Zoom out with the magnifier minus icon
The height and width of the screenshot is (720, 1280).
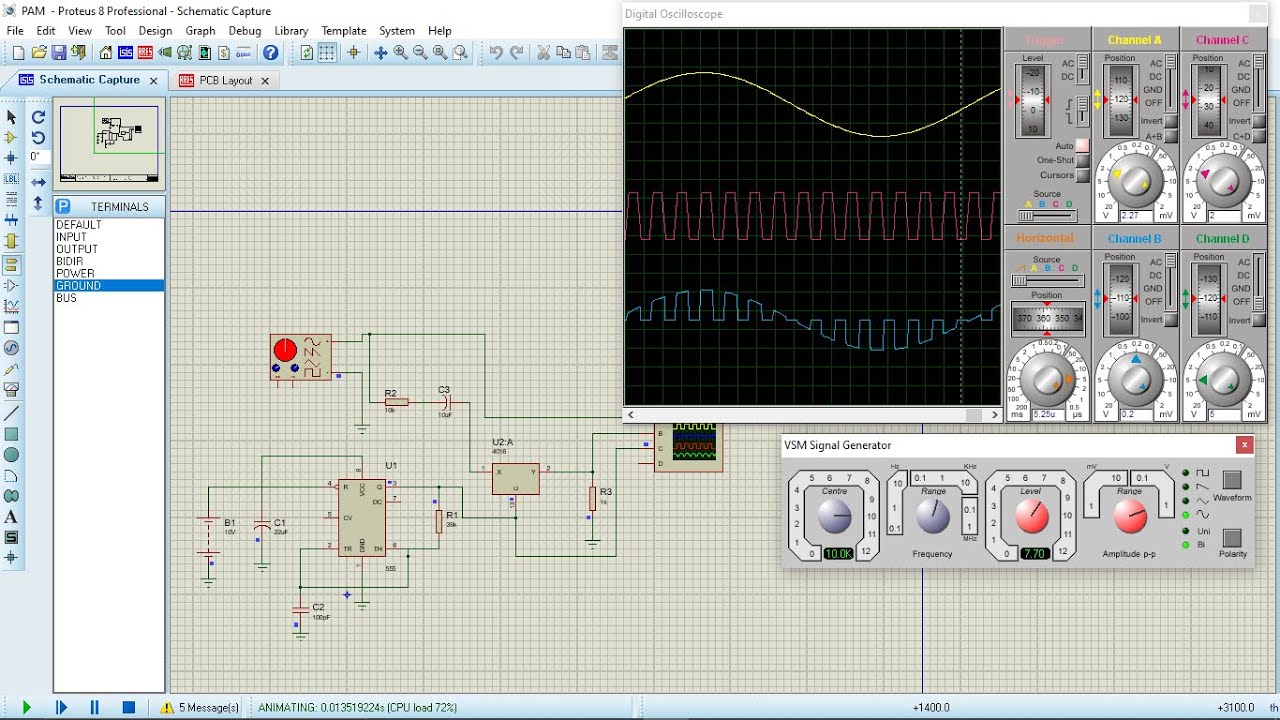coord(420,53)
